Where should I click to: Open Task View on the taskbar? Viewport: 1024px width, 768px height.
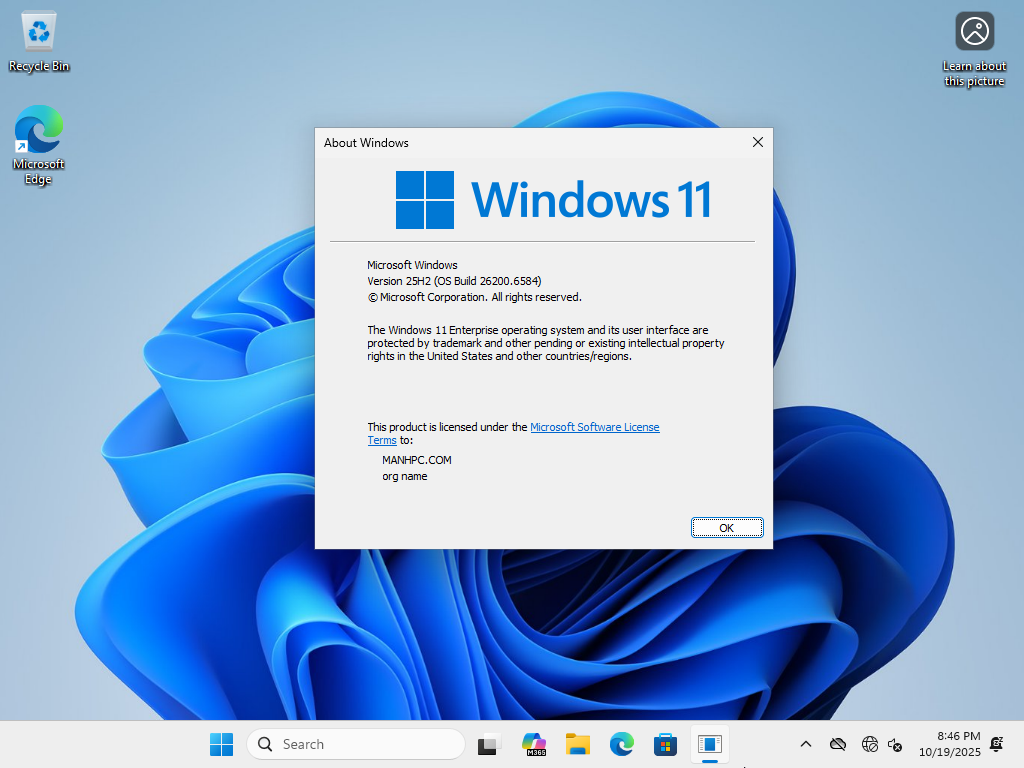487,744
